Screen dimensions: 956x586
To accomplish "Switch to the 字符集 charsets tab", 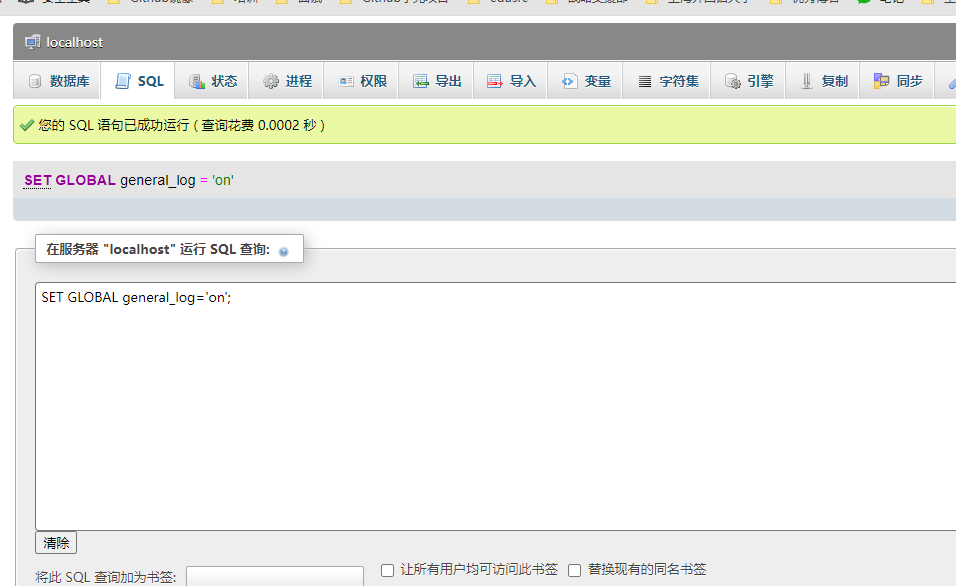I will pyautogui.click(x=666, y=80).
